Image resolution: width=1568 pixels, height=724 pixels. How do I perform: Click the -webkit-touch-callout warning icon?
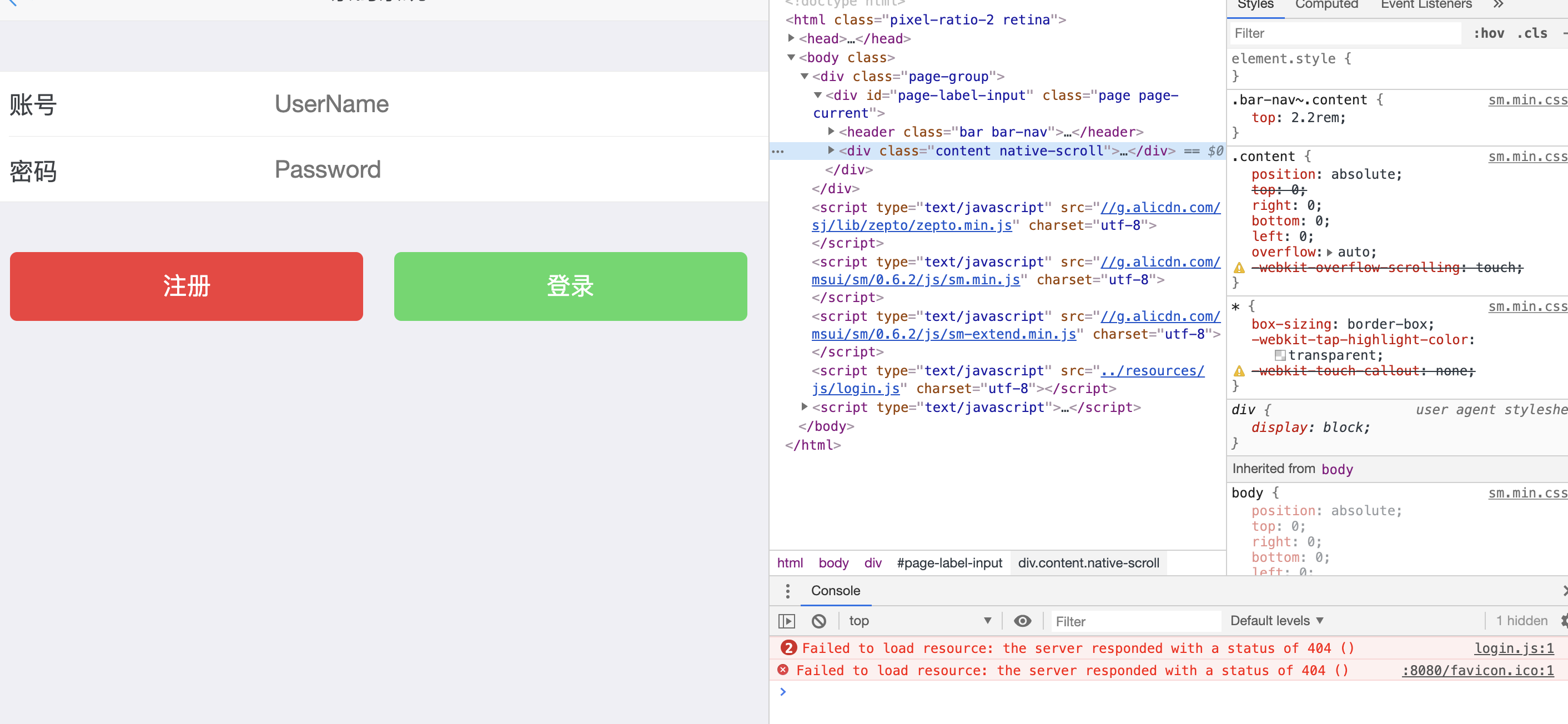tap(1239, 371)
